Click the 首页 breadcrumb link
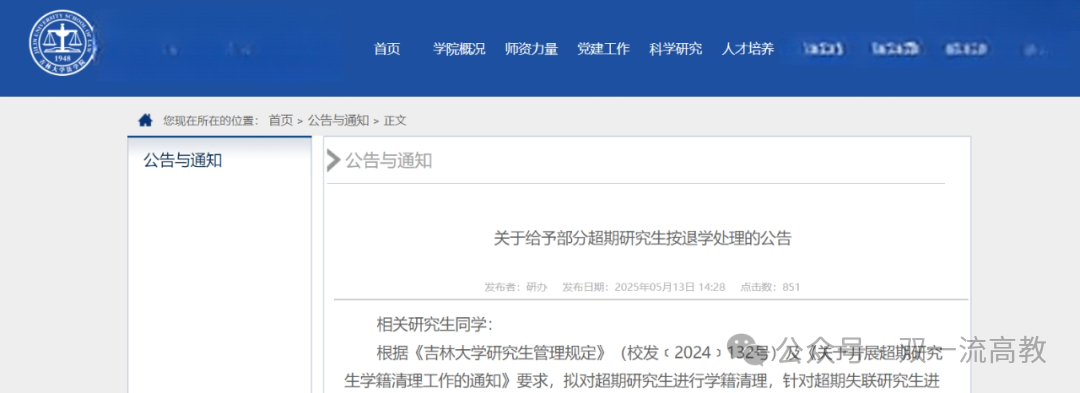This screenshot has width=1080, height=393. click(280, 120)
